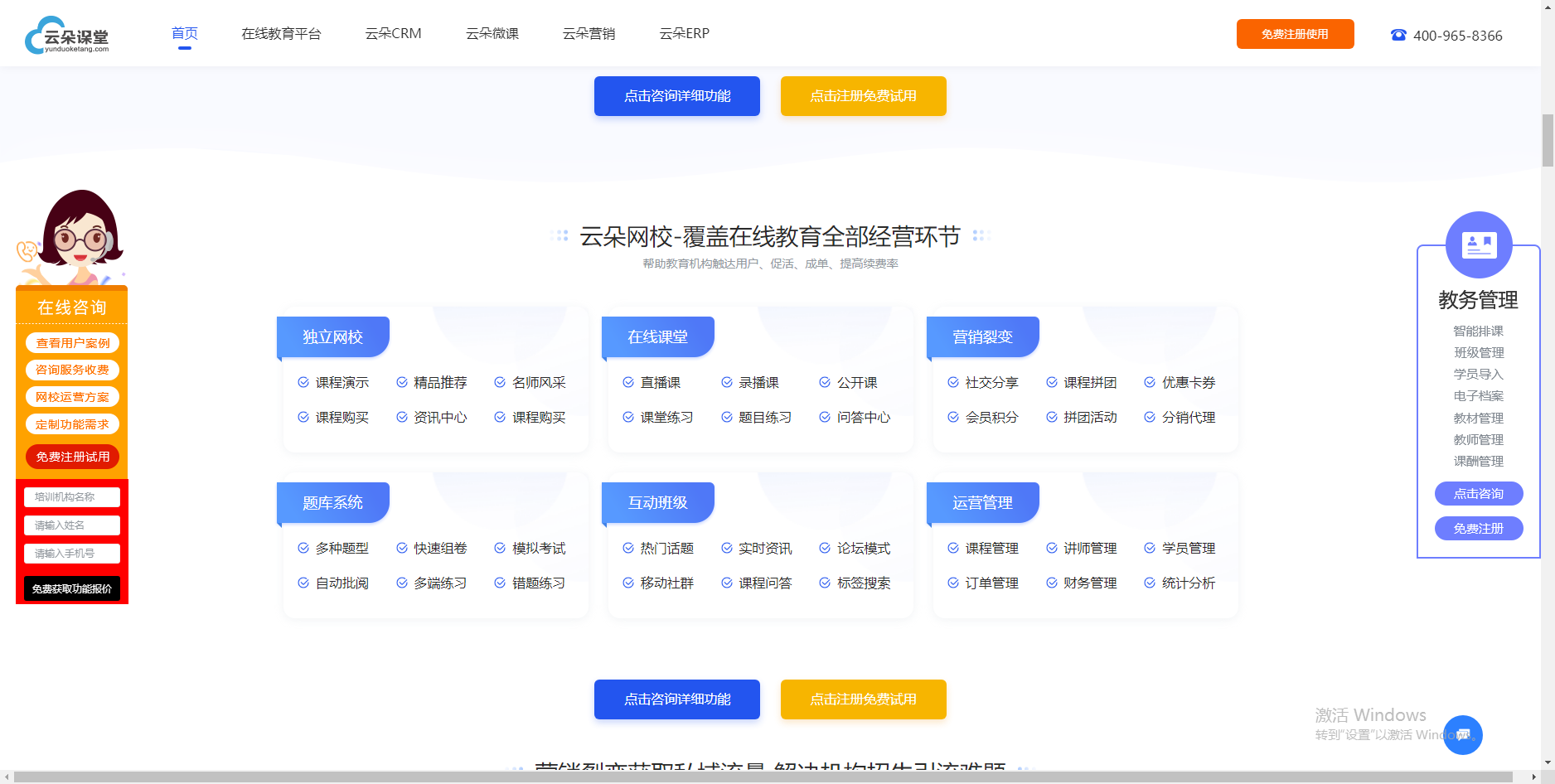This screenshot has width=1555, height=784.
Task: Click the 独立网校 card header
Action: point(333,337)
